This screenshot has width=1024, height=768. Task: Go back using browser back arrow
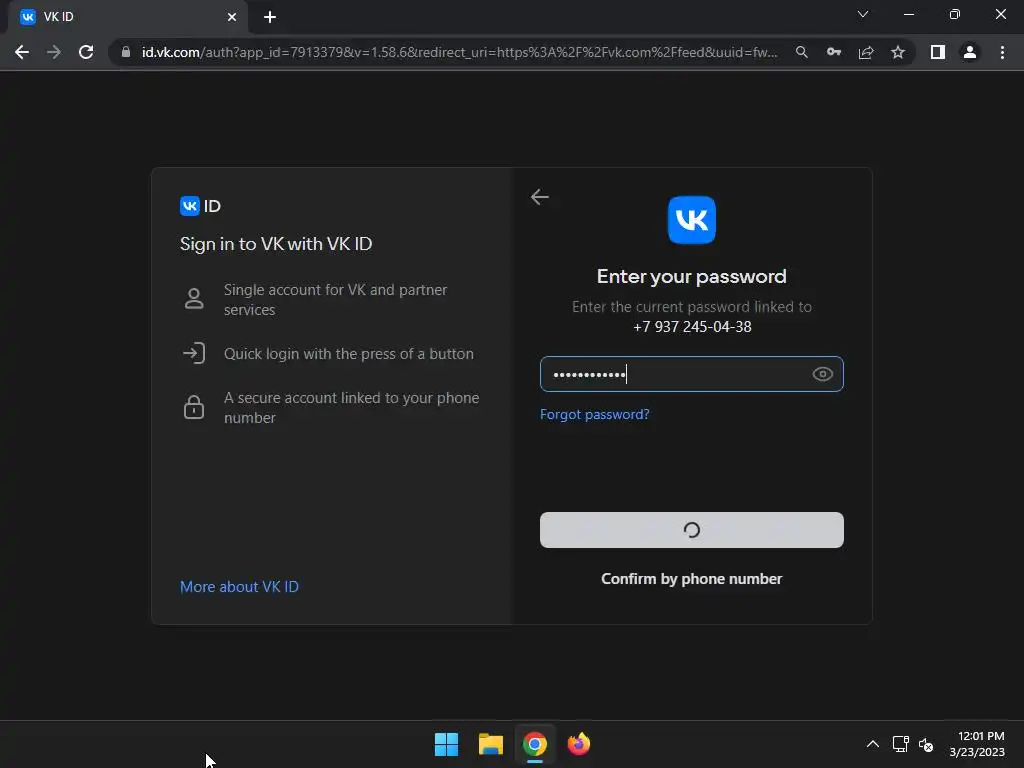22,52
